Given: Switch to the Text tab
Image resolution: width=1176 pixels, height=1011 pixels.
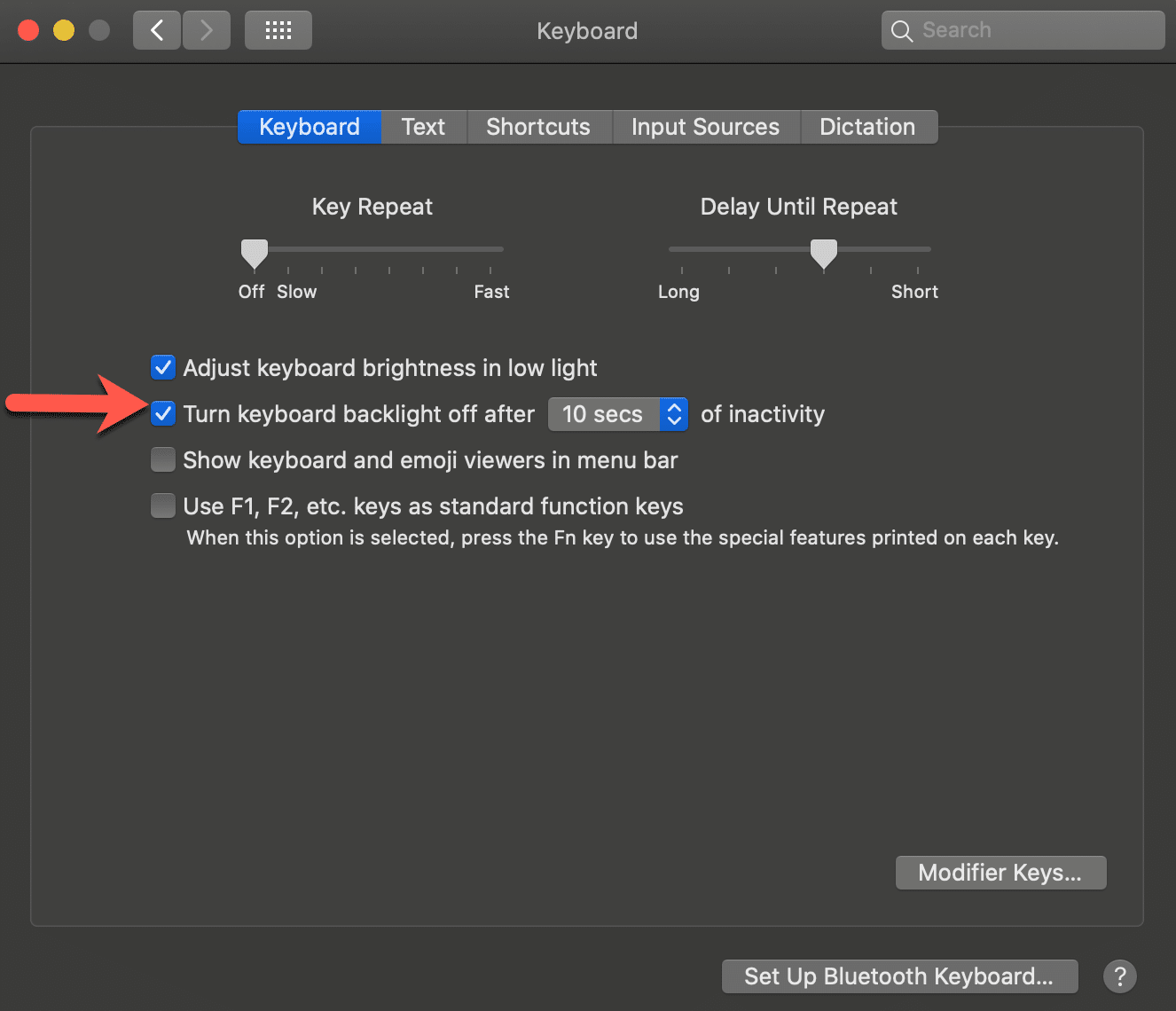Looking at the screenshot, I should [423, 127].
